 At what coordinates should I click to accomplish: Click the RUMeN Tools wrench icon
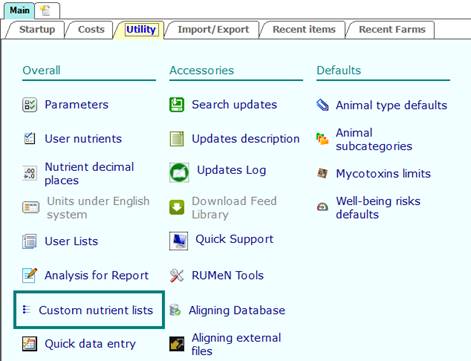coord(177,275)
